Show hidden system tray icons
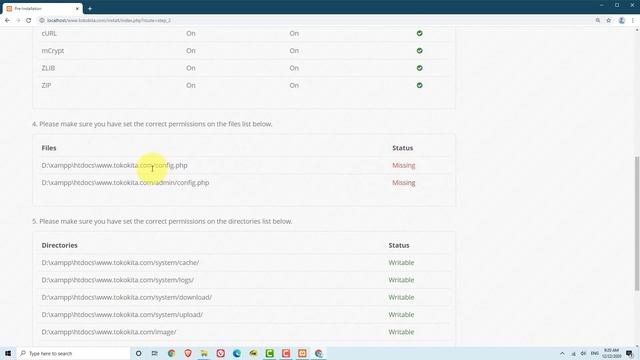The height and width of the screenshot is (360, 640). [562, 353]
